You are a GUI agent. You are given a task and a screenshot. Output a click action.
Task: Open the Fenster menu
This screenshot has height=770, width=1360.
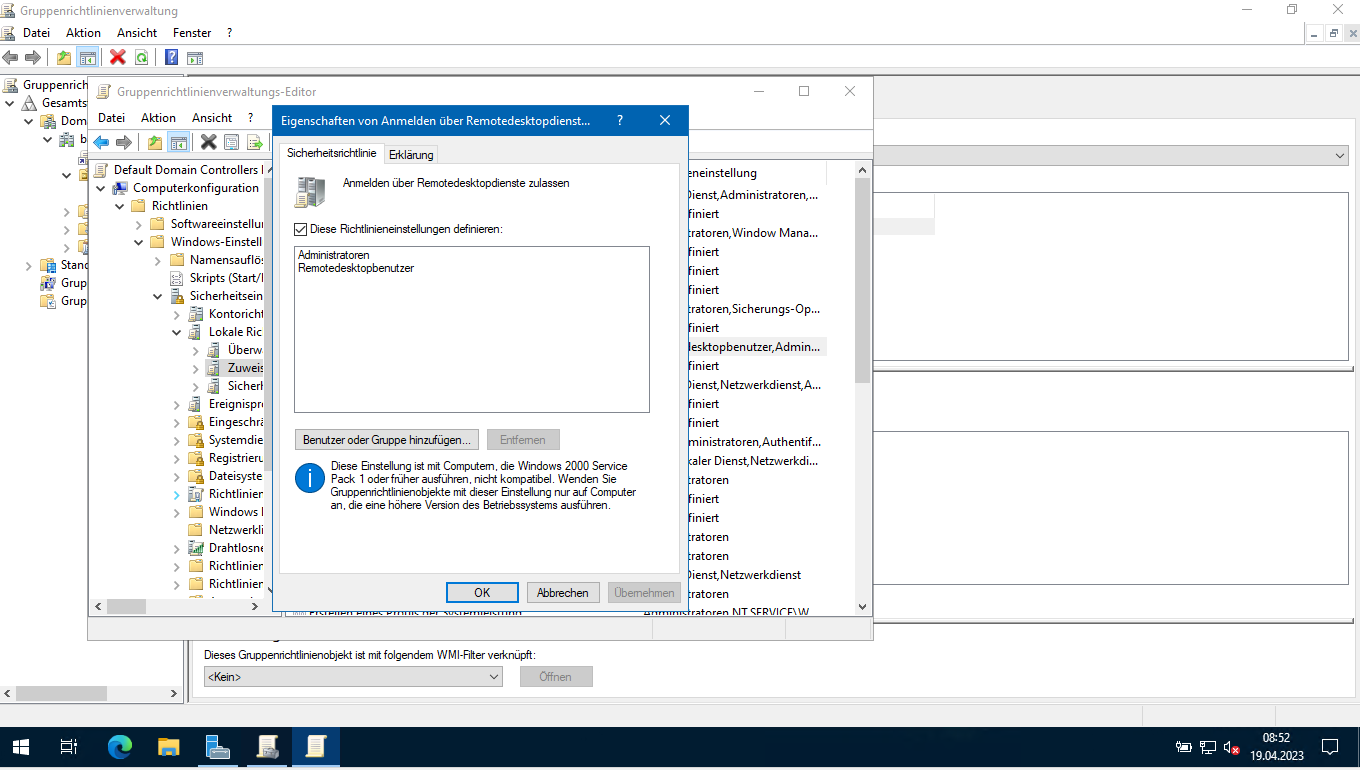pos(192,33)
